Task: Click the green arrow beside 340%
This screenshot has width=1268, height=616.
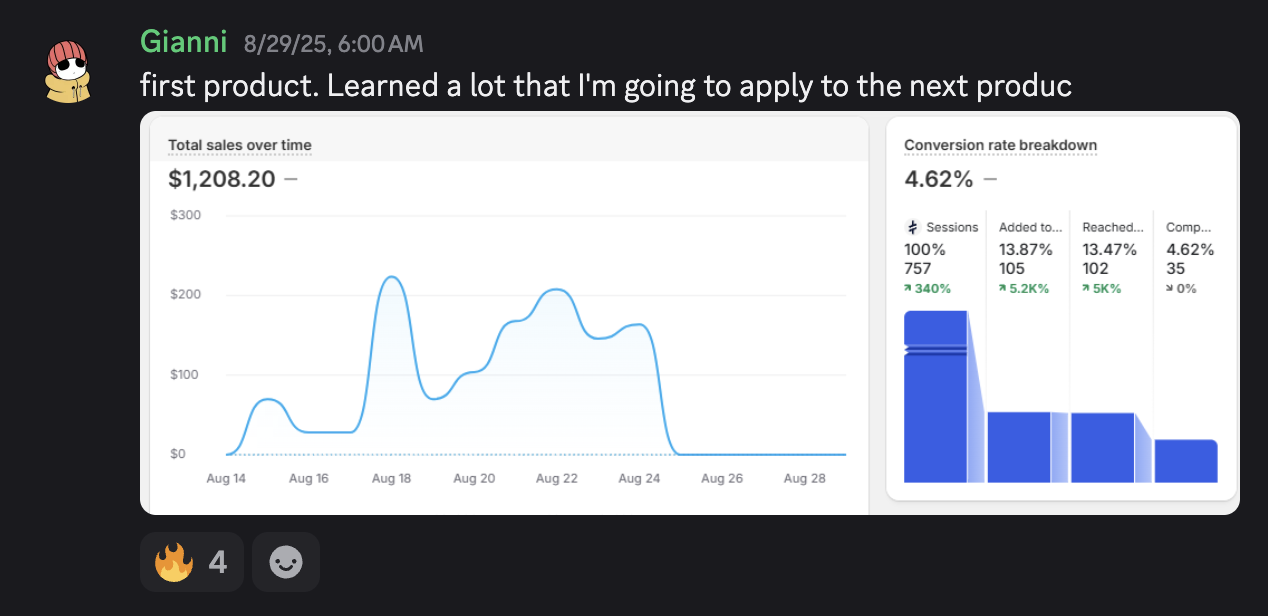Action: (909, 288)
